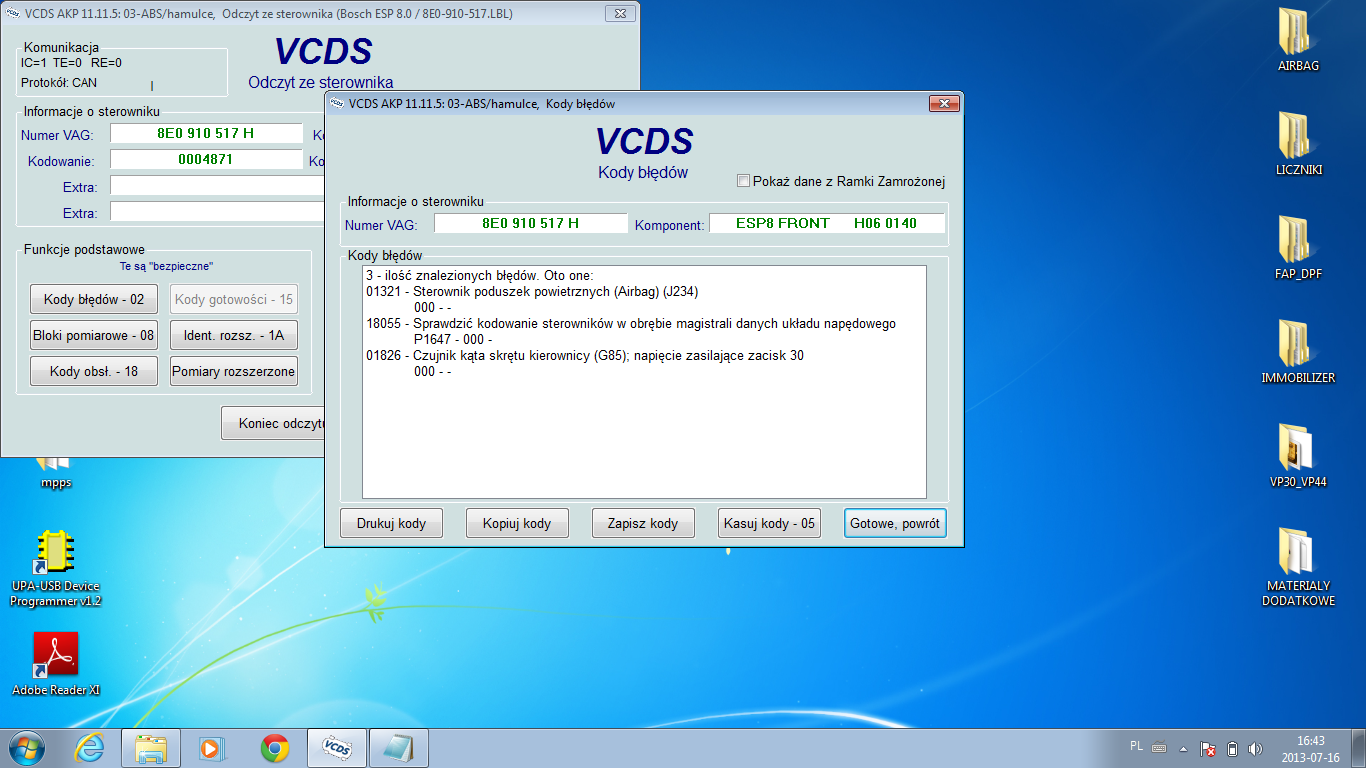Click Gotowe, powrót button
The image size is (1366, 768).
pos(894,523)
